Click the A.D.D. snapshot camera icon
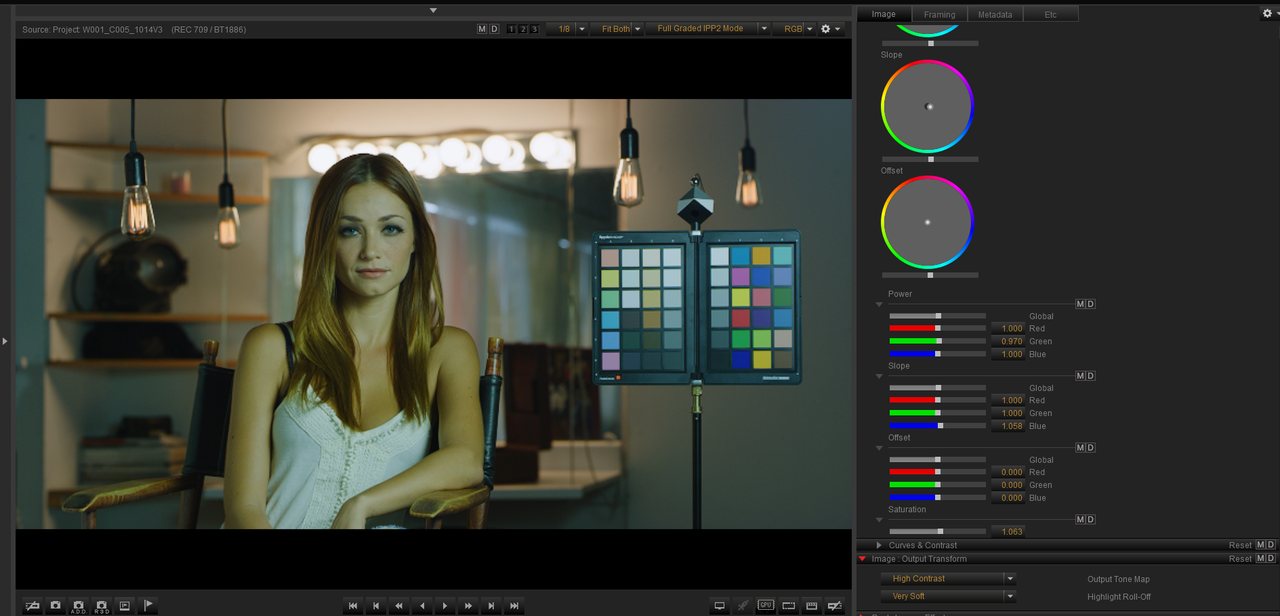Image resolution: width=1280 pixels, height=616 pixels. pos(78,606)
